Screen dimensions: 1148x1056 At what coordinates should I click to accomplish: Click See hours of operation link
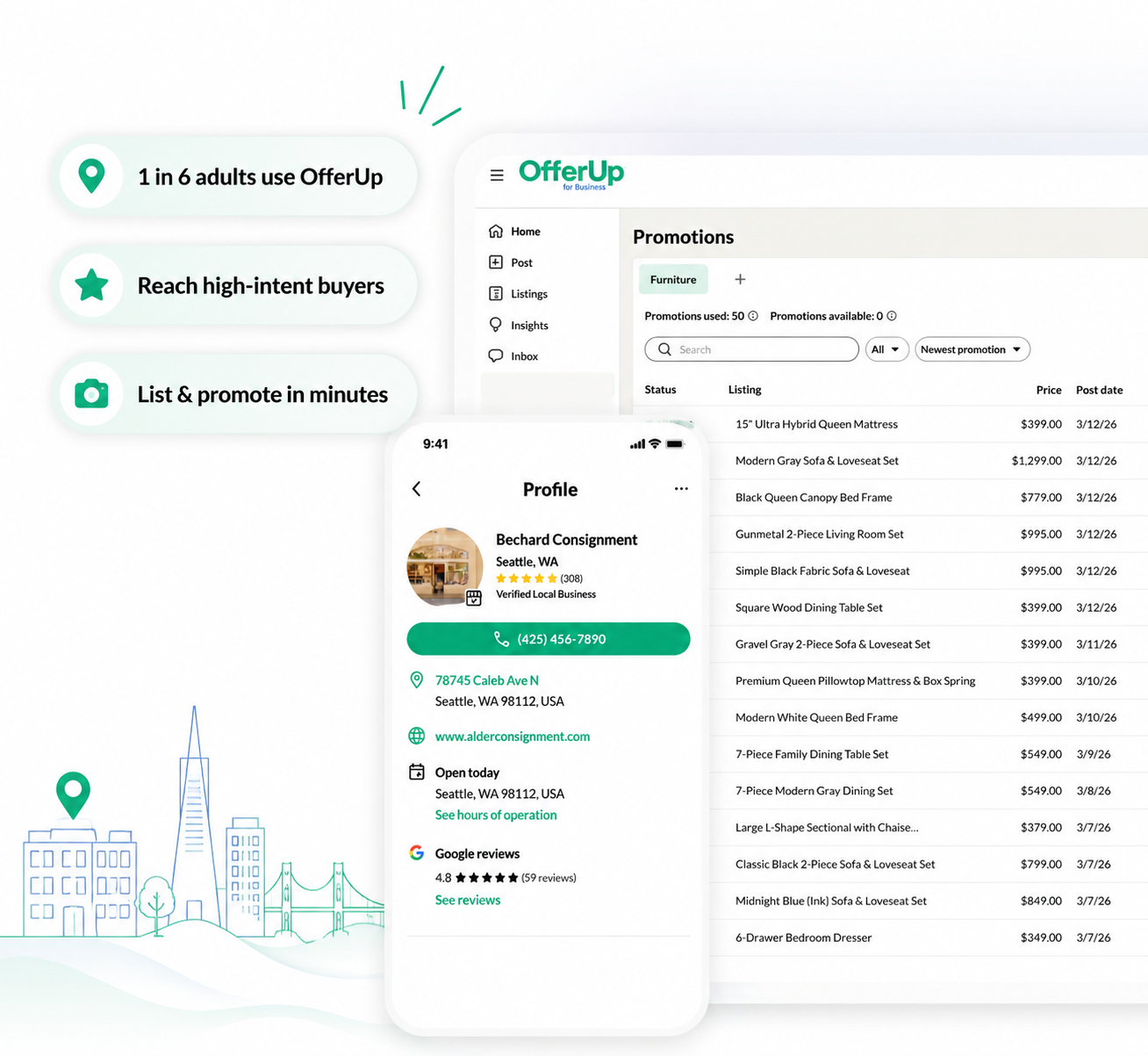pyautogui.click(x=496, y=815)
